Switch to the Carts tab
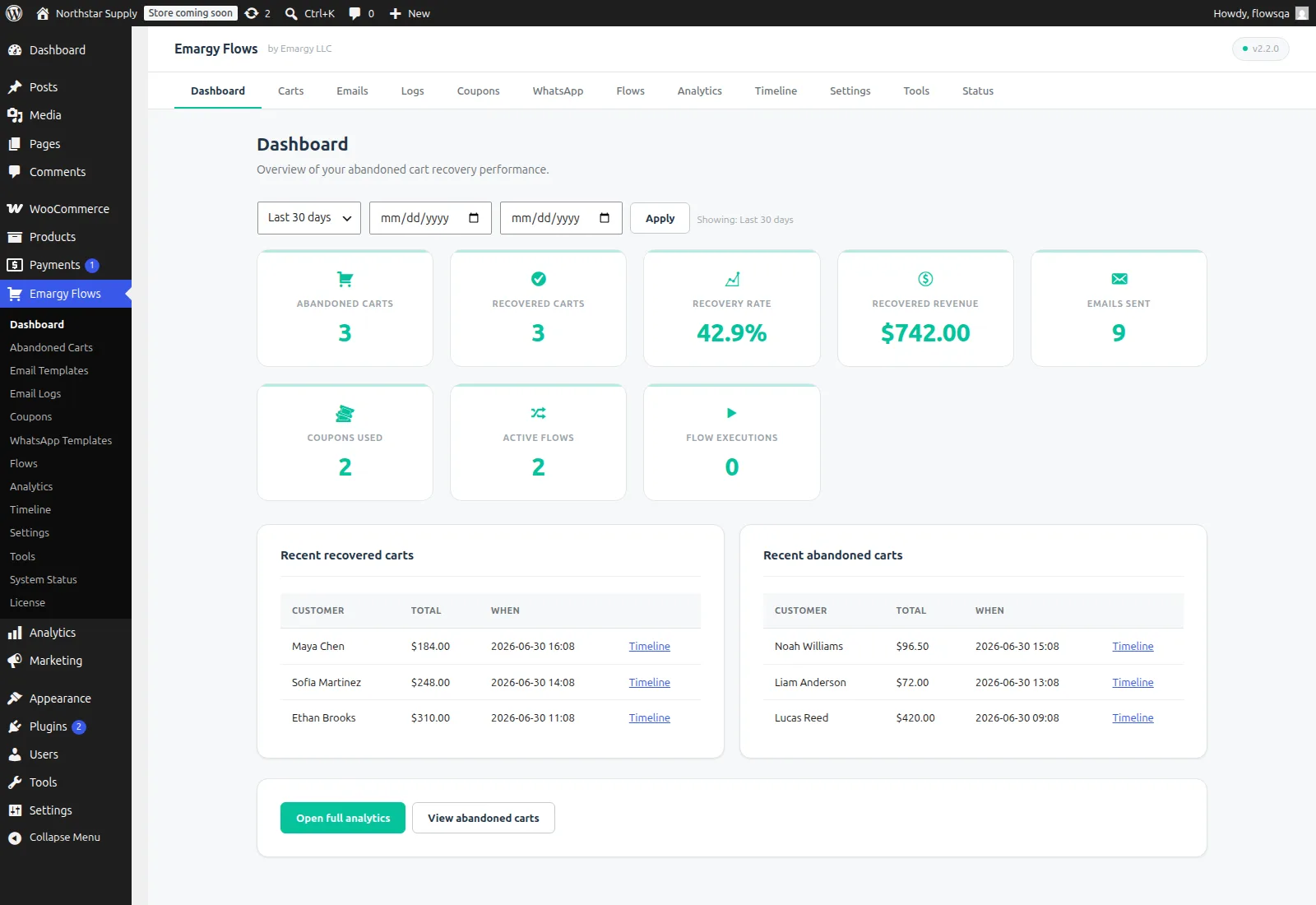 point(291,90)
